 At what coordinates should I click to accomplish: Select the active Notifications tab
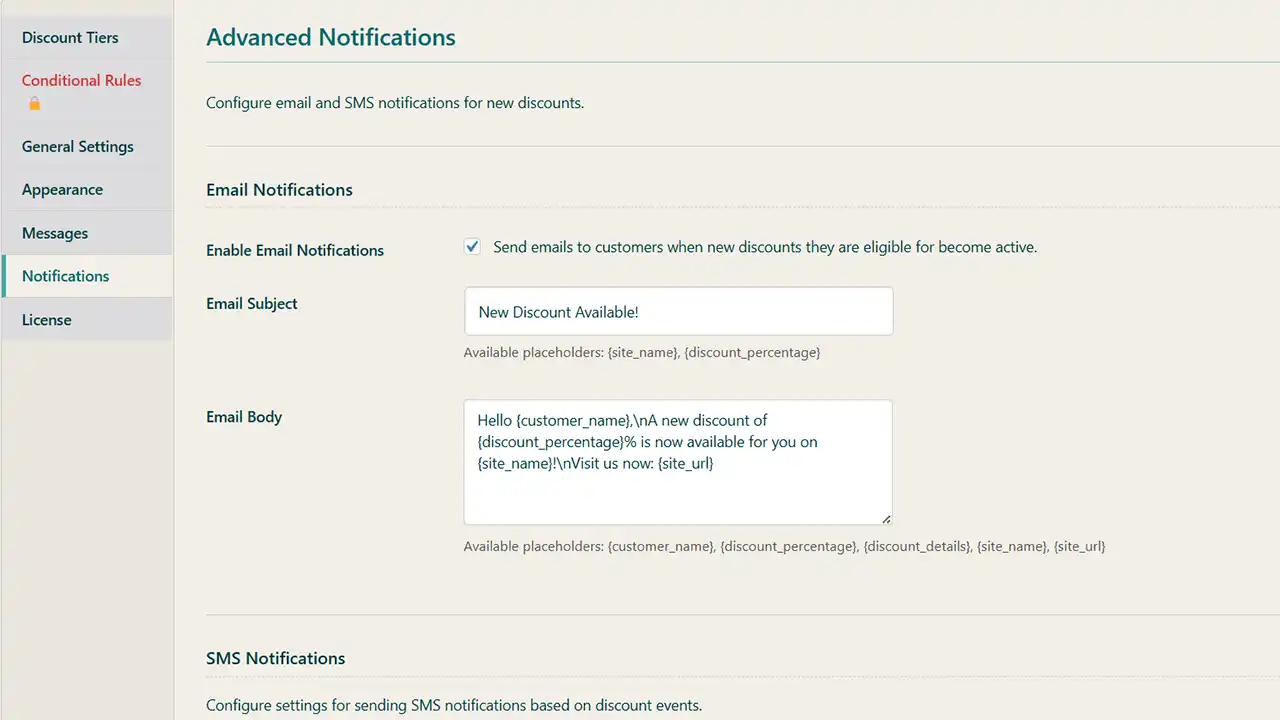click(x=66, y=276)
